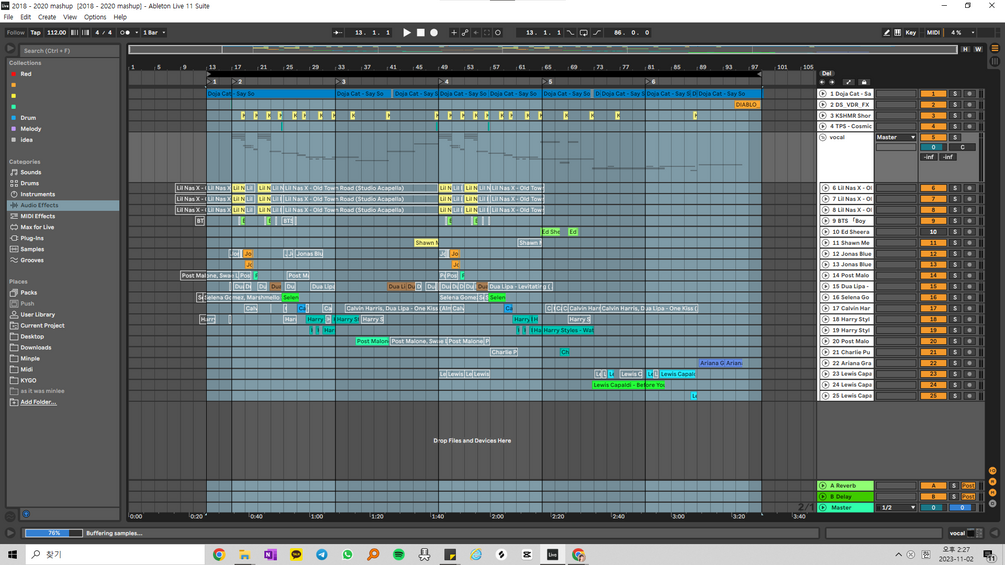Select the Red collection

pyautogui.click(x=26, y=74)
